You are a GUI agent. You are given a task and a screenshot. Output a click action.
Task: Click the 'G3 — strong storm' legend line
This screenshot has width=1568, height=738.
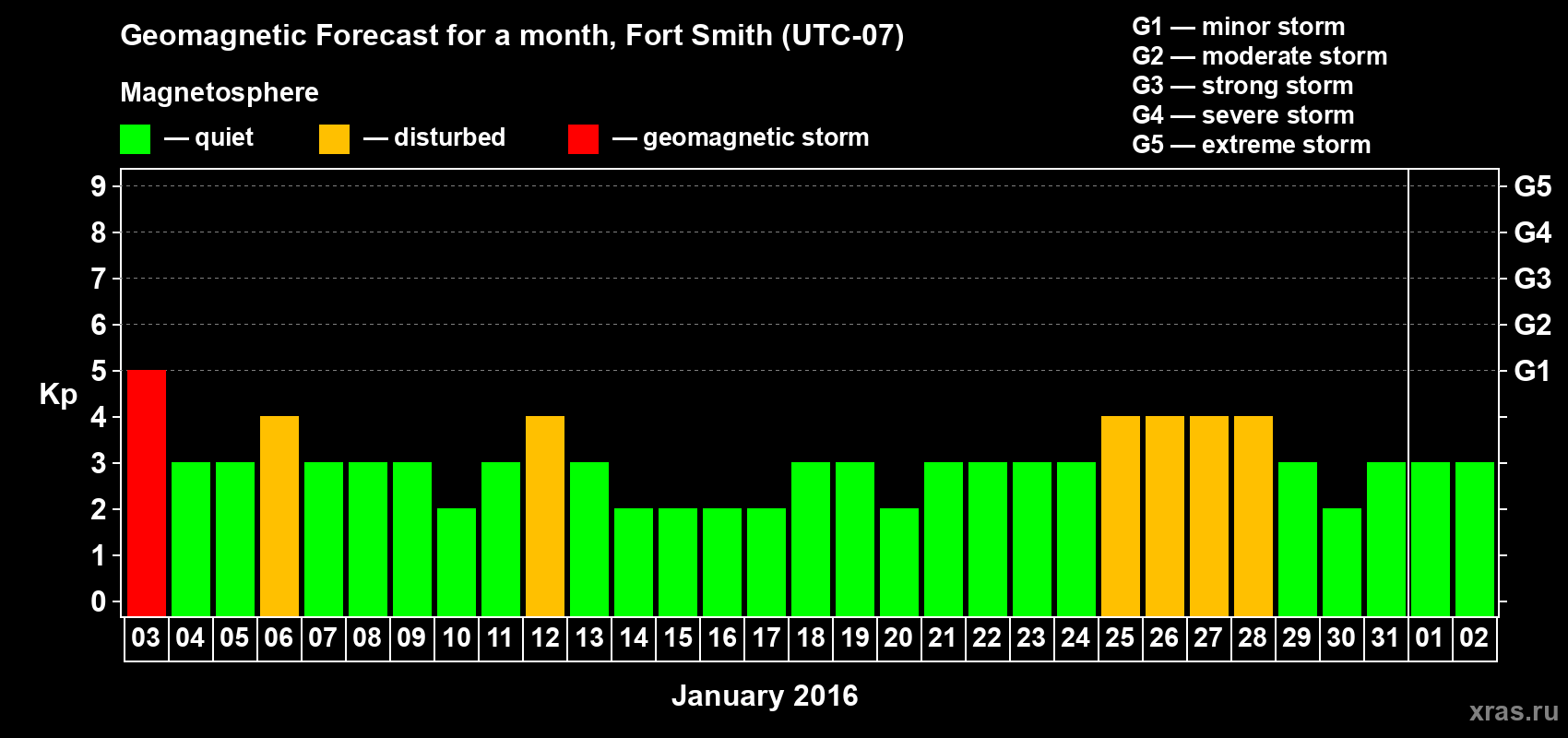[x=1243, y=86]
